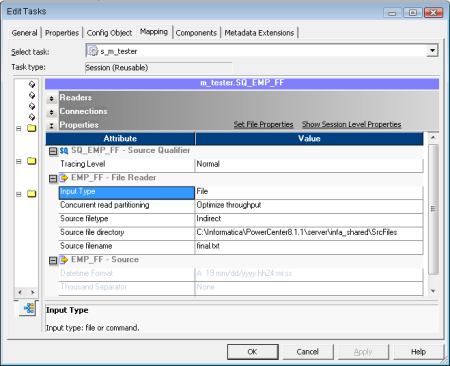Click the Source filename attribute cell

(127, 247)
